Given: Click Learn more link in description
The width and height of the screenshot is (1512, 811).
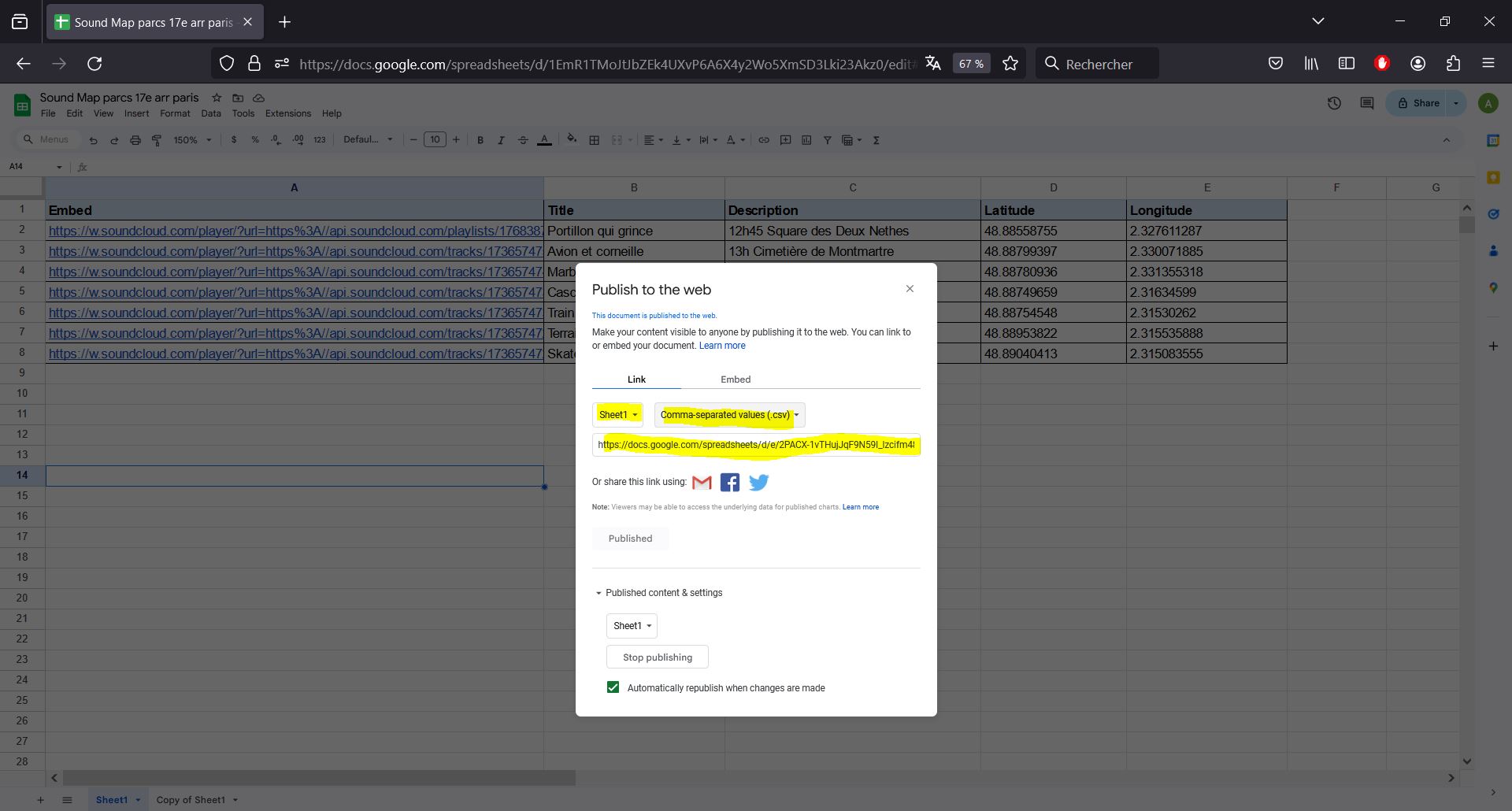Looking at the screenshot, I should pos(722,346).
